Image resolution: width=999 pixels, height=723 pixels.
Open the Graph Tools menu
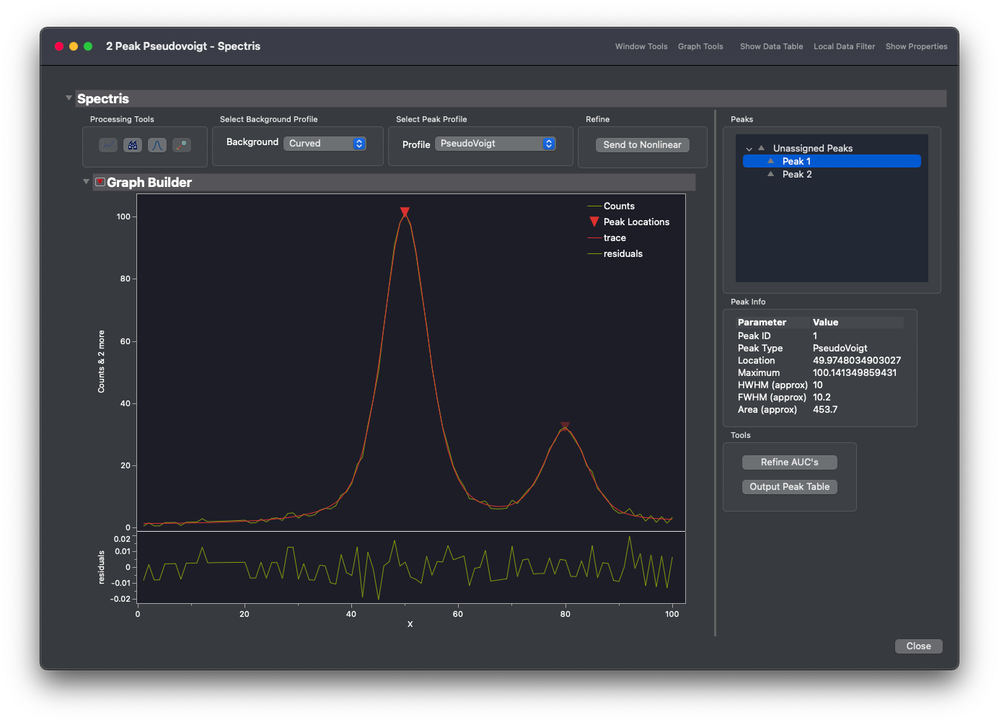coord(700,47)
